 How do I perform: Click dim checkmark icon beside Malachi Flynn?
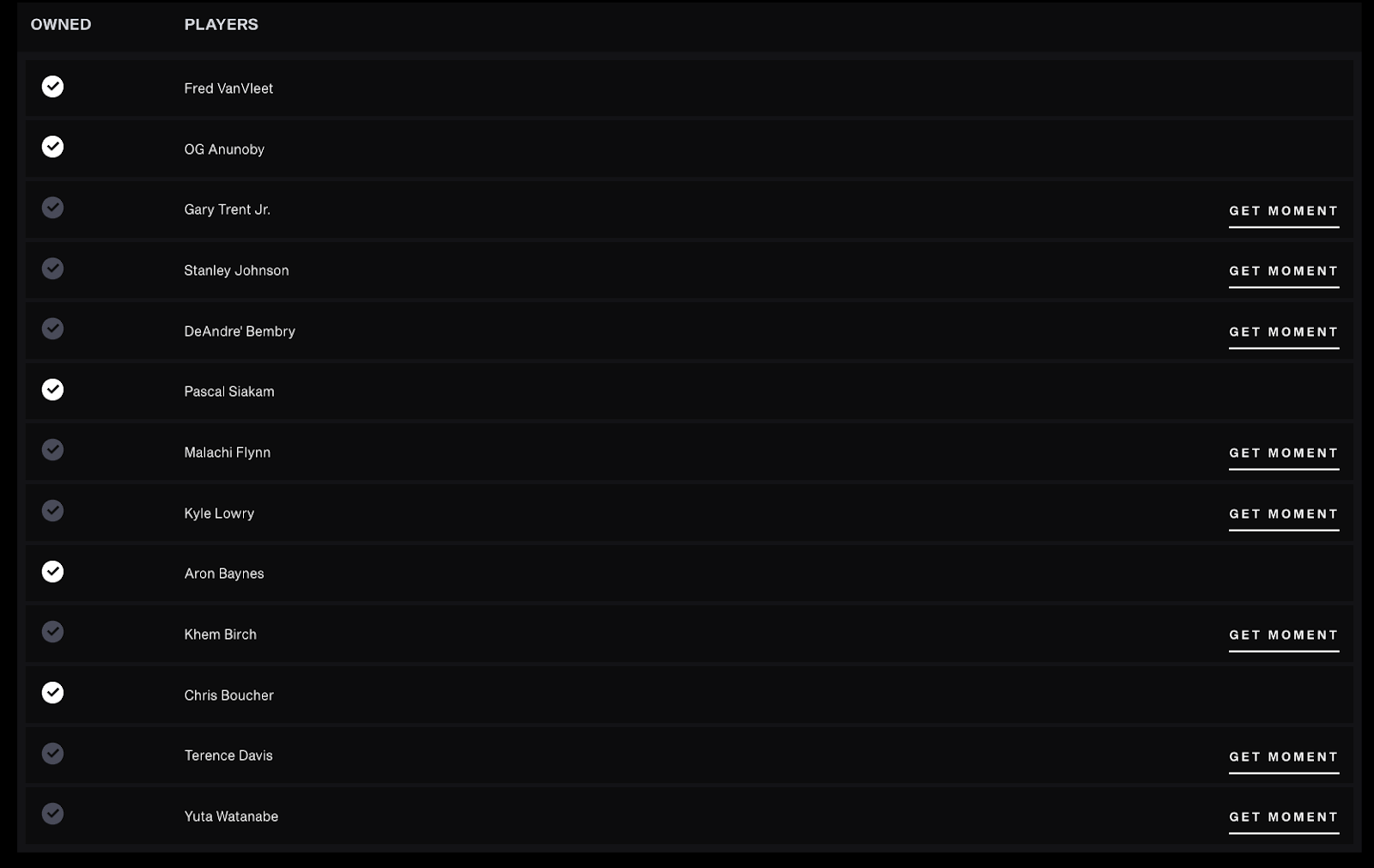(x=52, y=450)
